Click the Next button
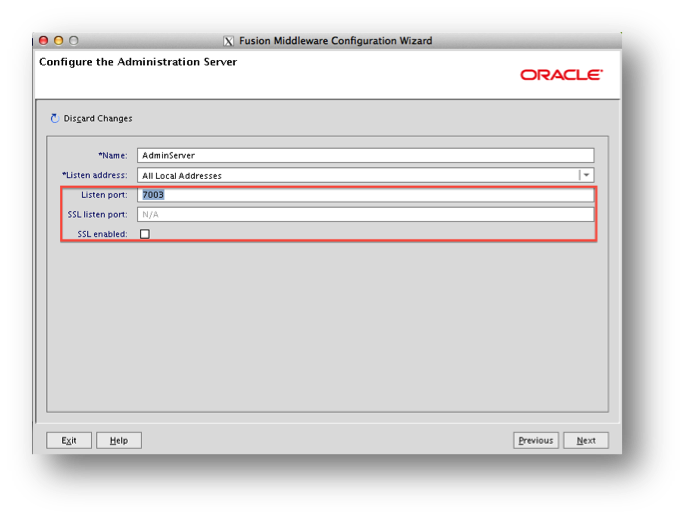Screen dimensions: 687x519 [x=586, y=441]
